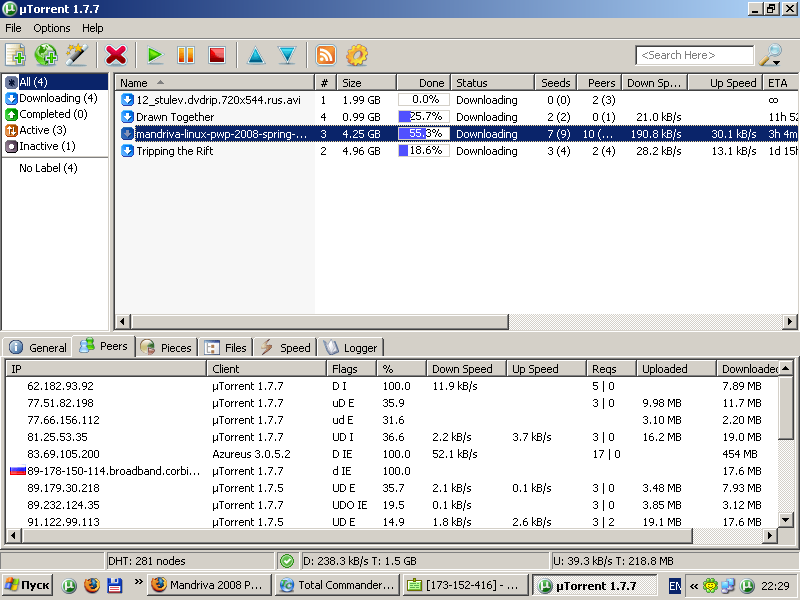Pause torrent with orange pause icon
This screenshot has height=600, width=800.
(186, 55)
